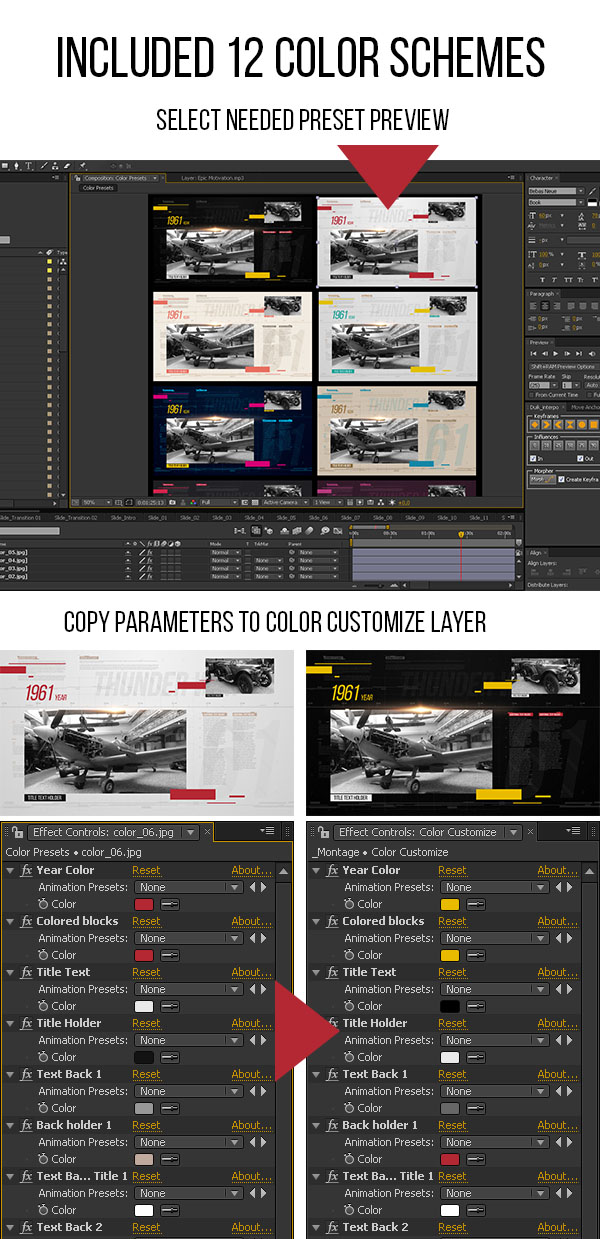This screenshot has height=1239, width=600.
Task: Click the Color stopwatch under Colored blocks in color_06.jpg panel
Action: click(42, 955)
